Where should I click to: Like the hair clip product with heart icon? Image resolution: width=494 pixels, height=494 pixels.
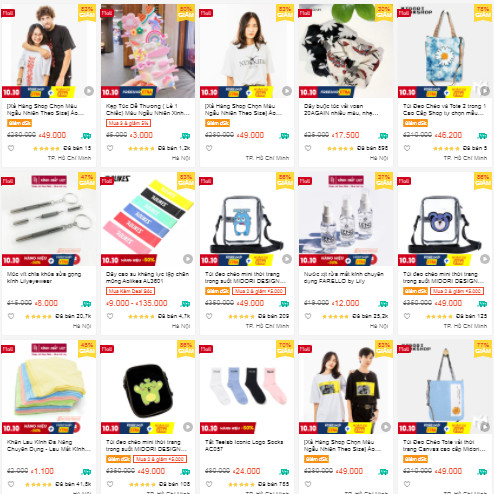click(x=110, y=148)
